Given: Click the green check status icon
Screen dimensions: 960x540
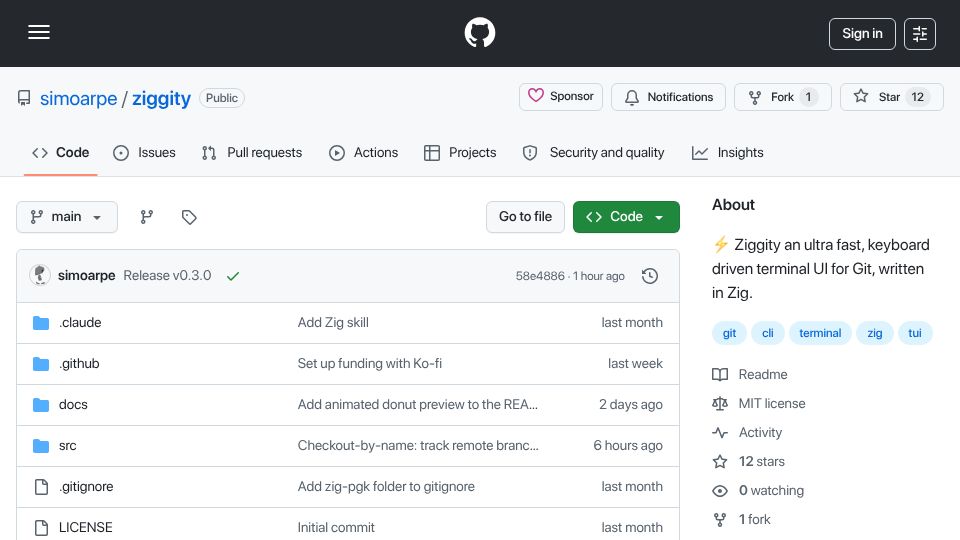Looking at the screenshot, I should coord(233,276).
